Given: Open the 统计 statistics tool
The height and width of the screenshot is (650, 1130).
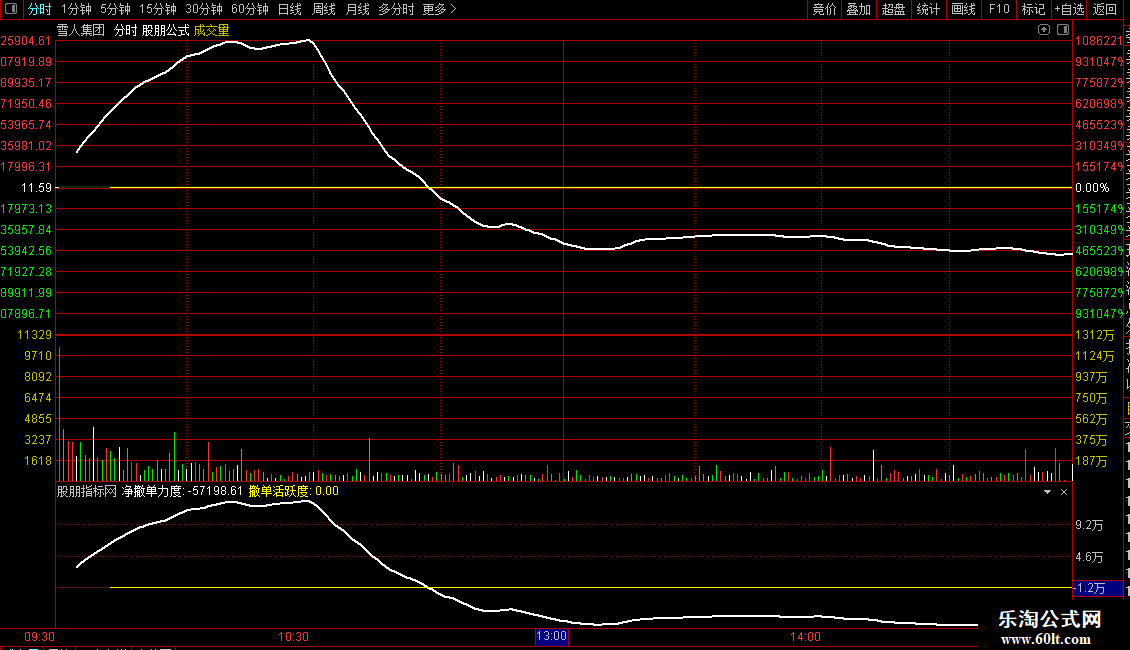Looking at the screenshot, I should point(927,9).
